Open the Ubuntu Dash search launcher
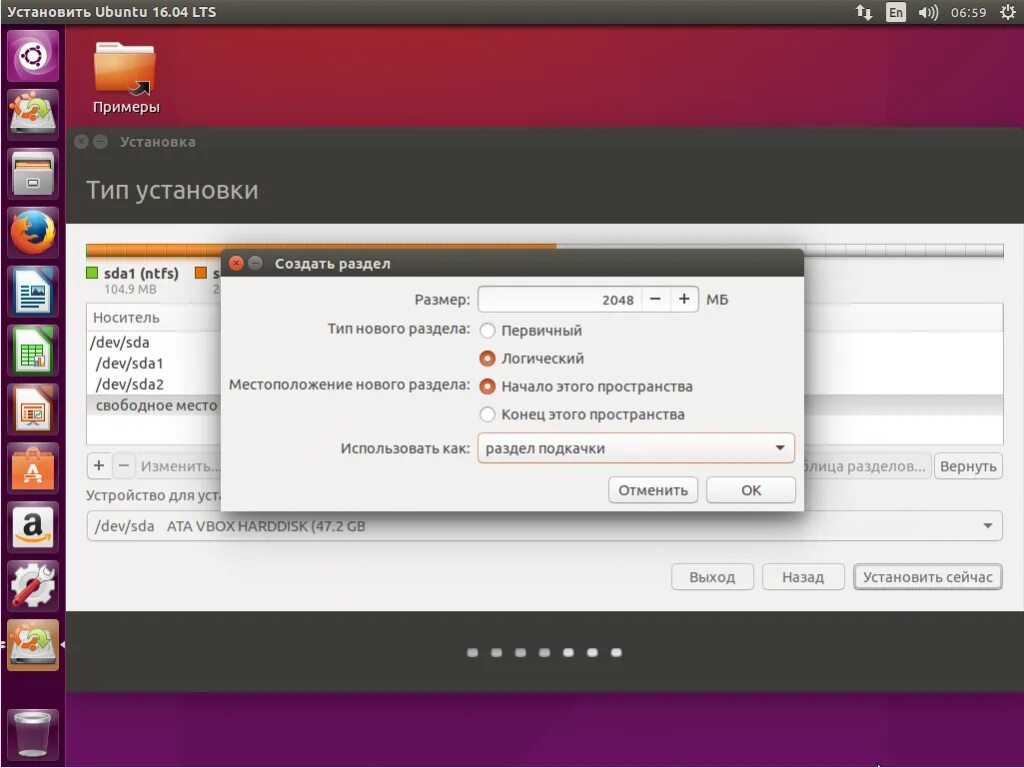The image size is (1024, 768). [33, 56]
